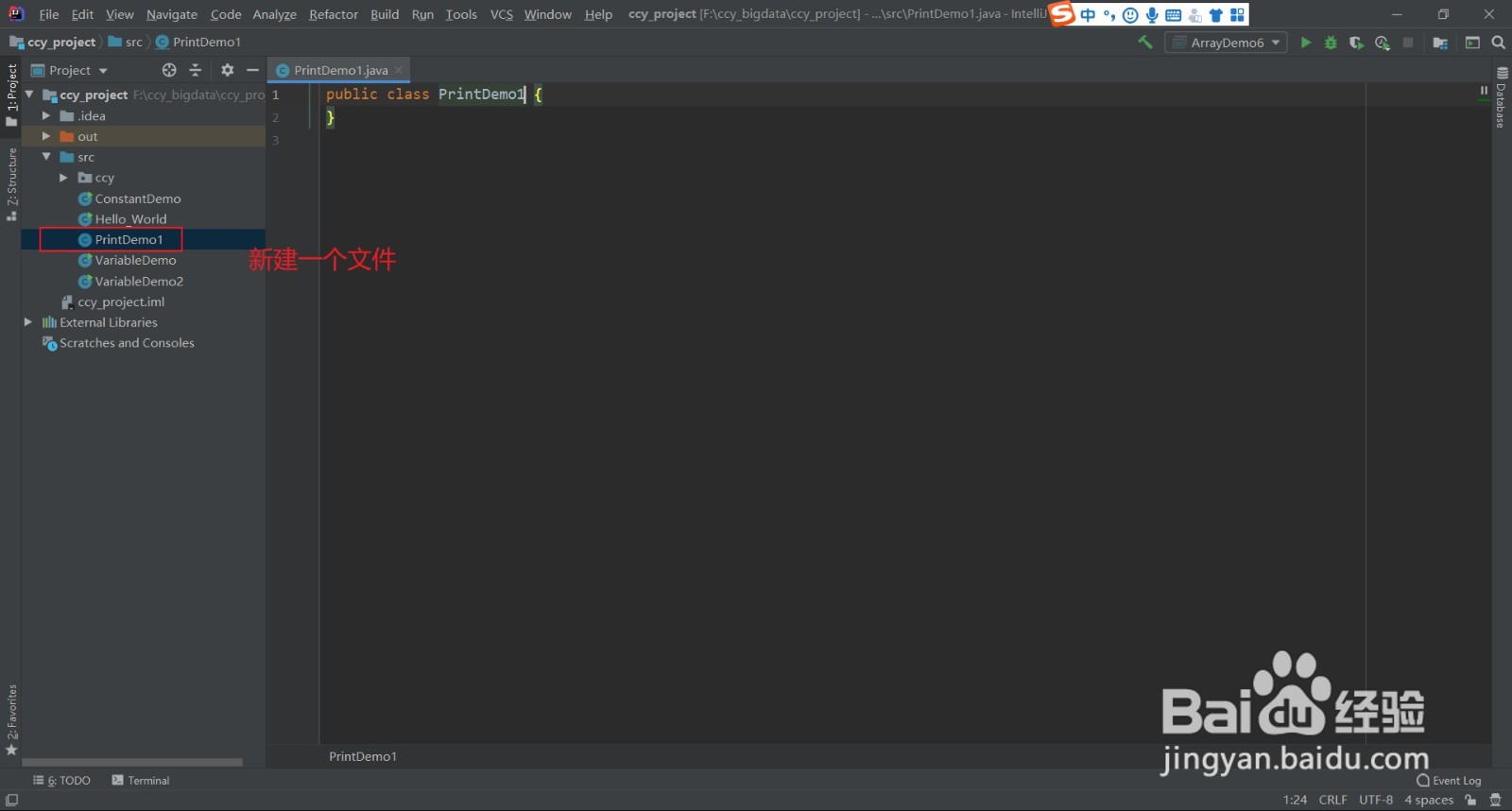Expand the .idea folder

point(46,115)
